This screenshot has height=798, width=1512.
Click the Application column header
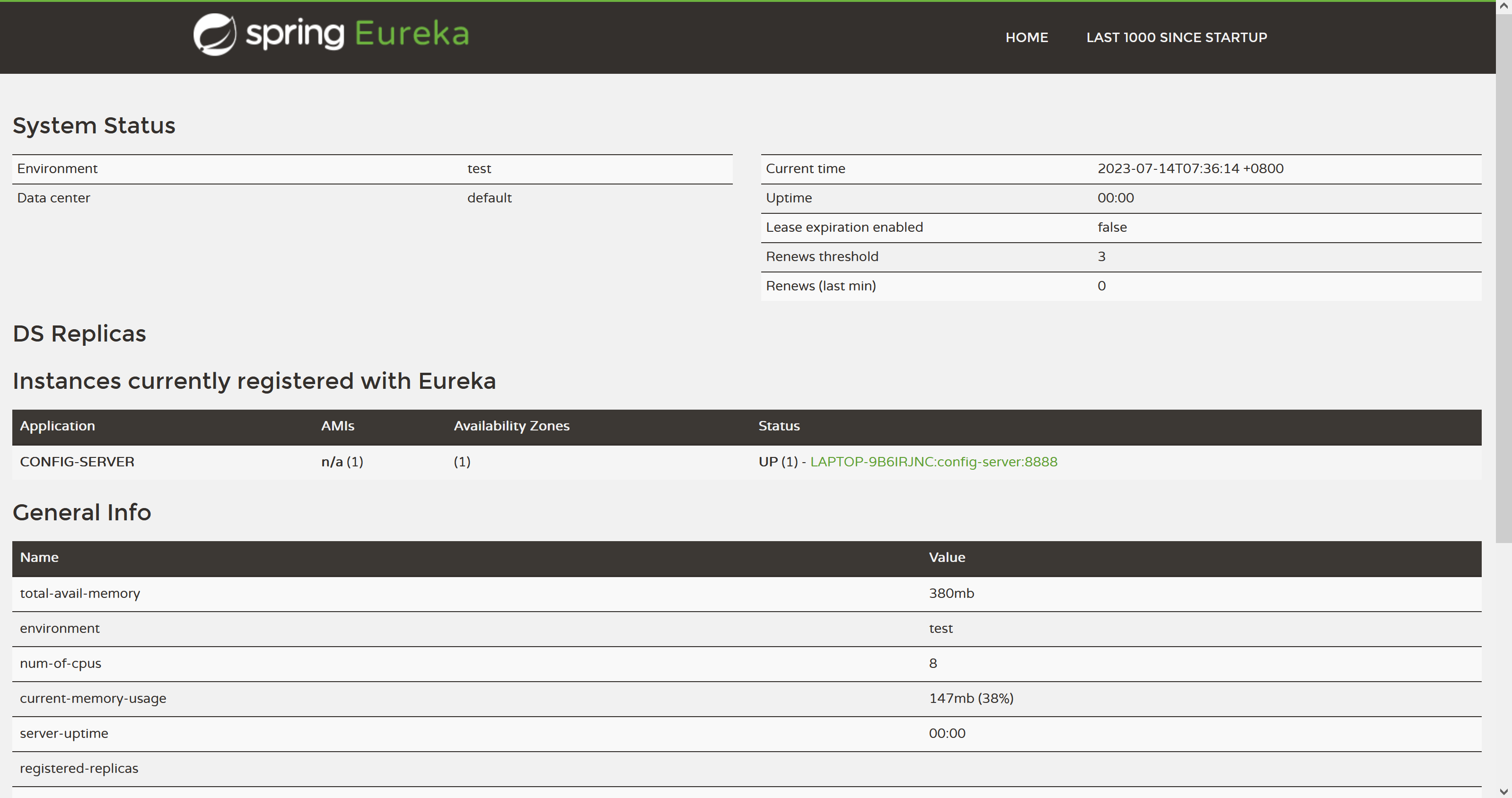[58, 426]
